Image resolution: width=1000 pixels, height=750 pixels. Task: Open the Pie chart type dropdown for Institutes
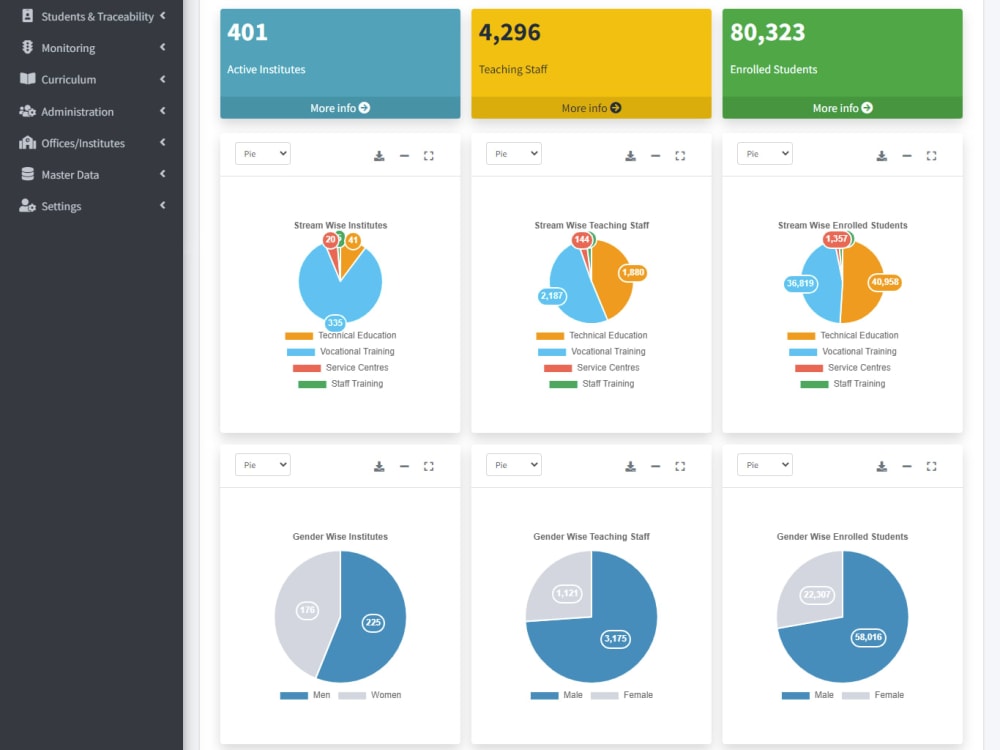tap(262, 153)
